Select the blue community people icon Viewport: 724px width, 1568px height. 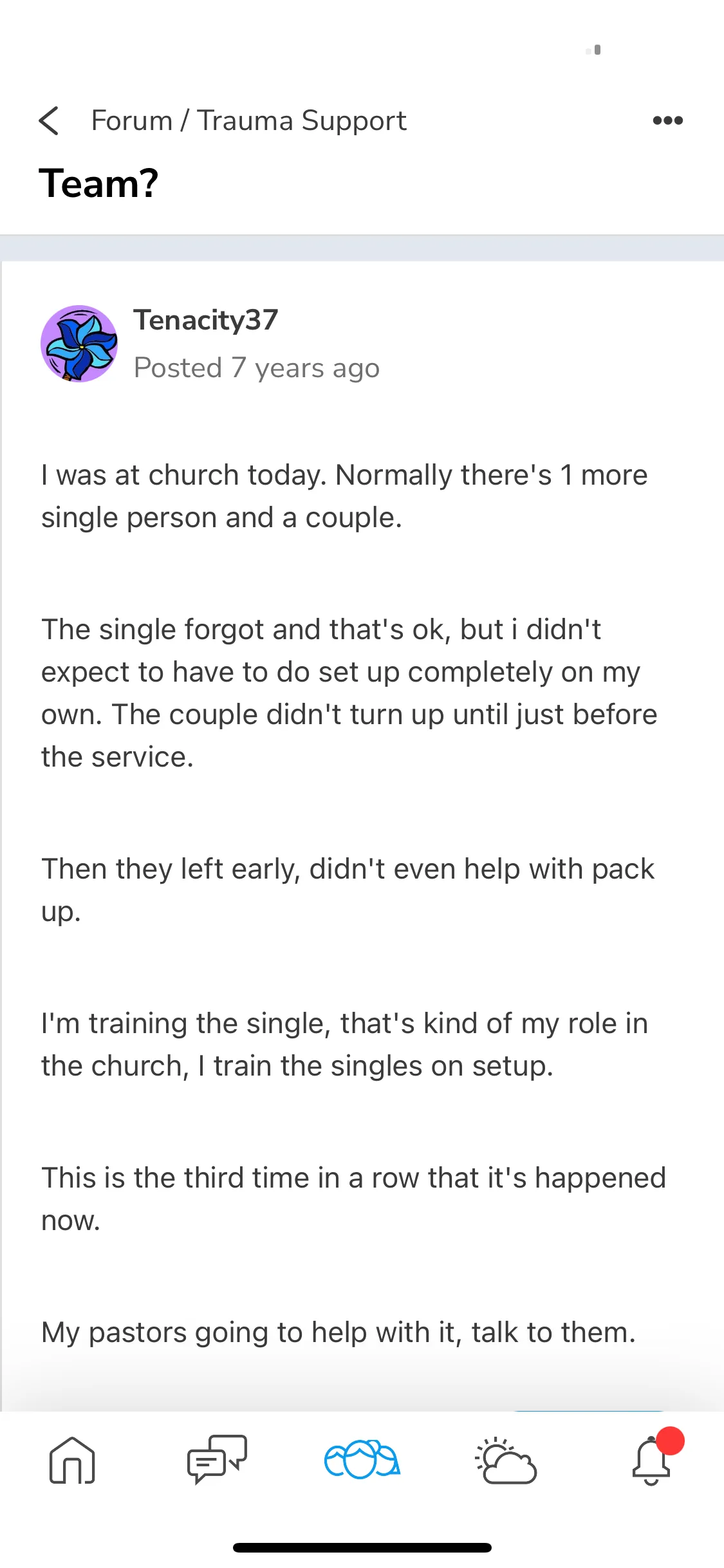[x=362, y=1459]
